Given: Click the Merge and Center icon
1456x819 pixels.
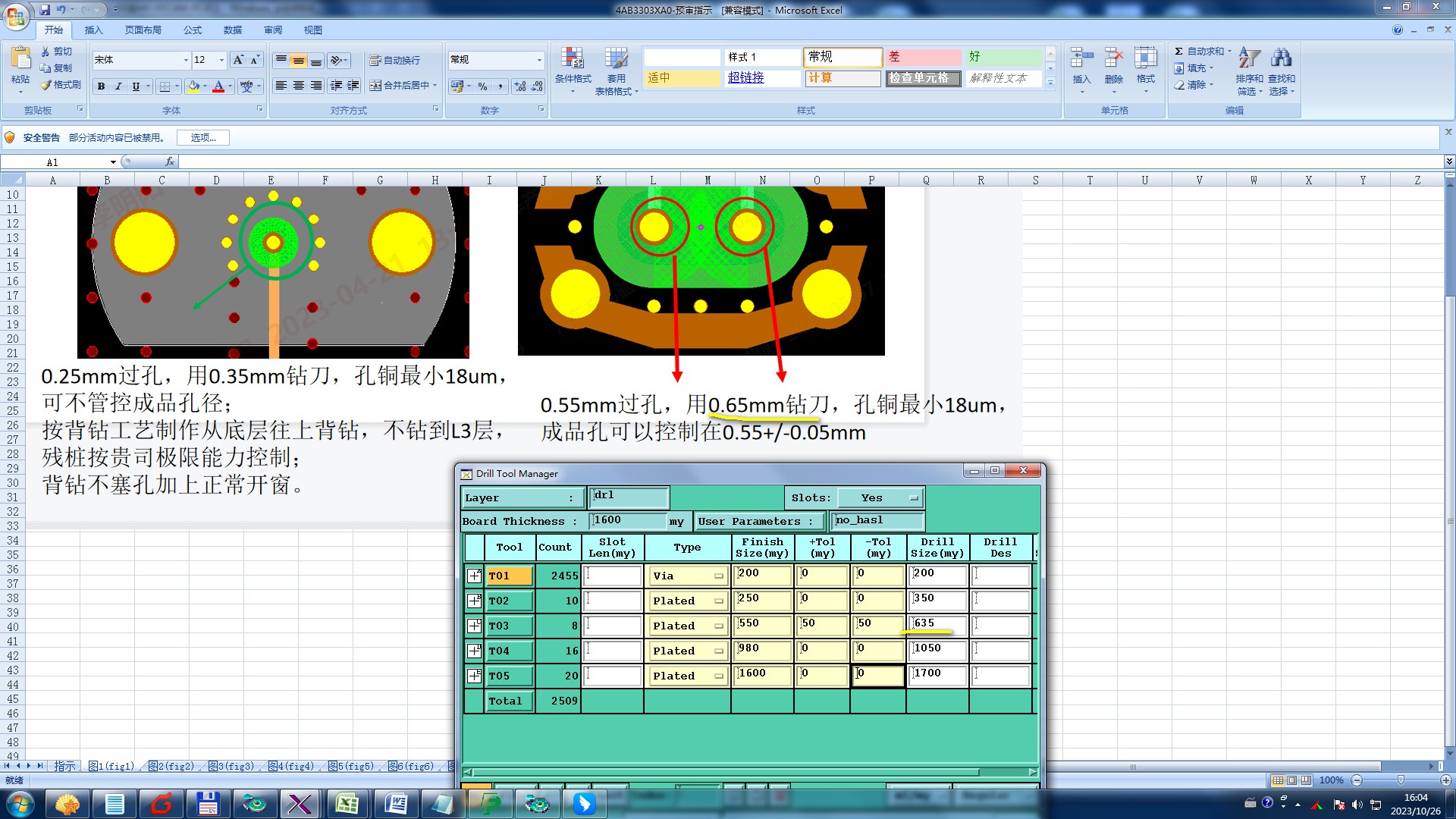Looking at the screenshot, I should (x=375, y=86).
